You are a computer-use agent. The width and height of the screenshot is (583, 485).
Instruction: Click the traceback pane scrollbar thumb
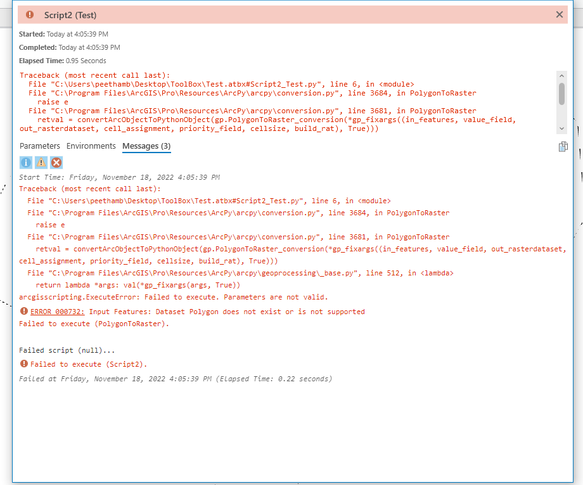562,94
